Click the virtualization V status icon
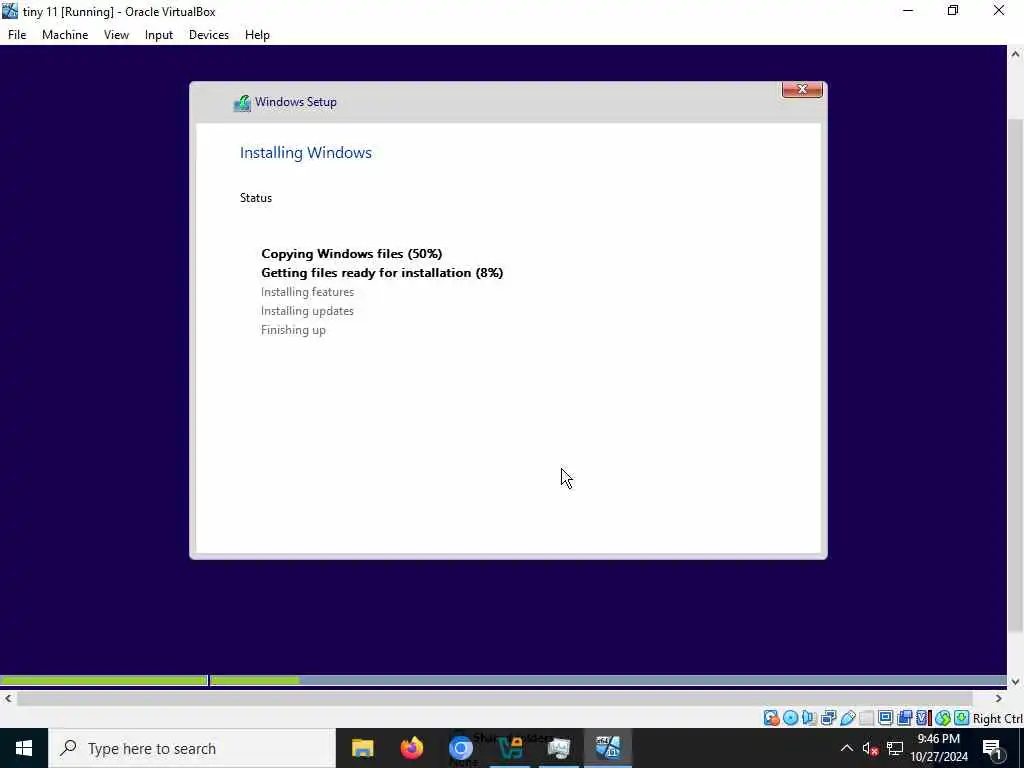The image size is (1024, 768). coord(923,718)
